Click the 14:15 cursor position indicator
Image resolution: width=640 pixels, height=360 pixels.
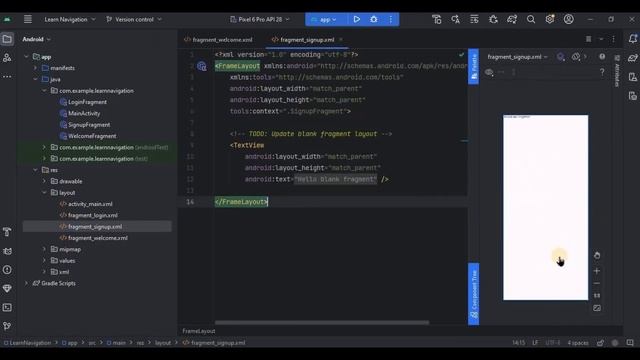pyautogui.click(x=518, y=343)
